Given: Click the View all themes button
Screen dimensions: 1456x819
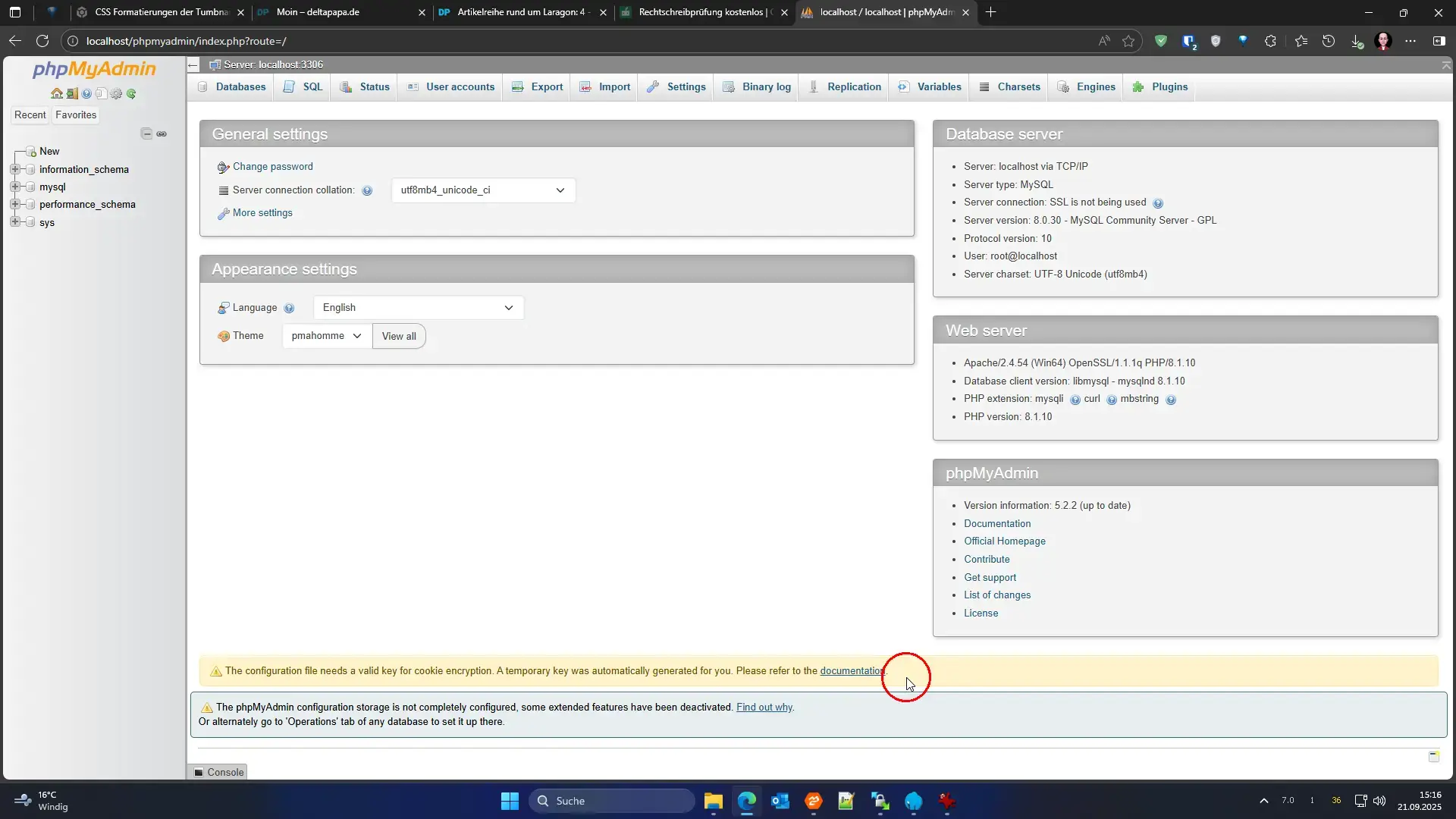Looking at the screenshot, I should click(399, 337).
